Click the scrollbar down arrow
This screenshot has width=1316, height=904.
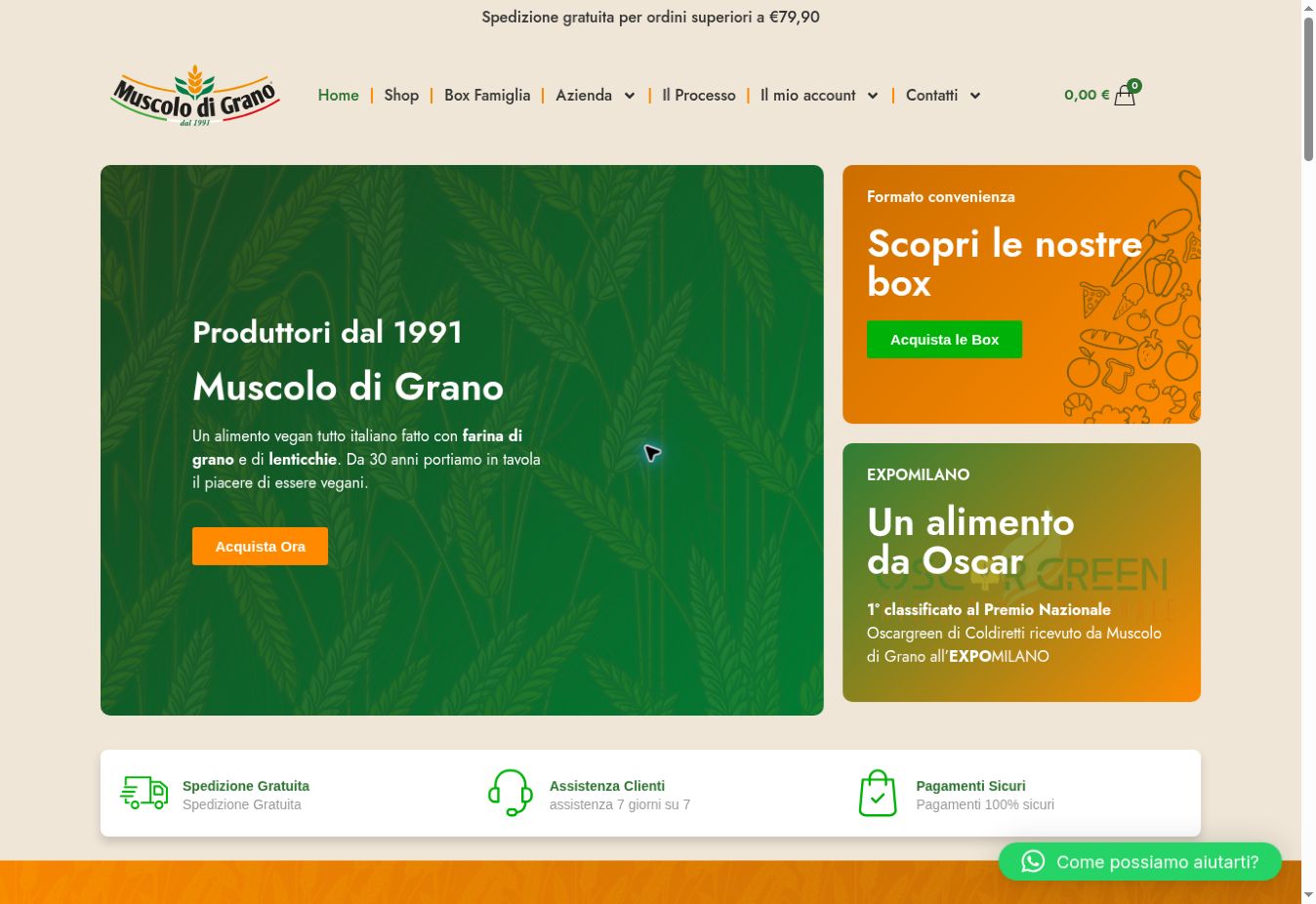[1308, 894]
